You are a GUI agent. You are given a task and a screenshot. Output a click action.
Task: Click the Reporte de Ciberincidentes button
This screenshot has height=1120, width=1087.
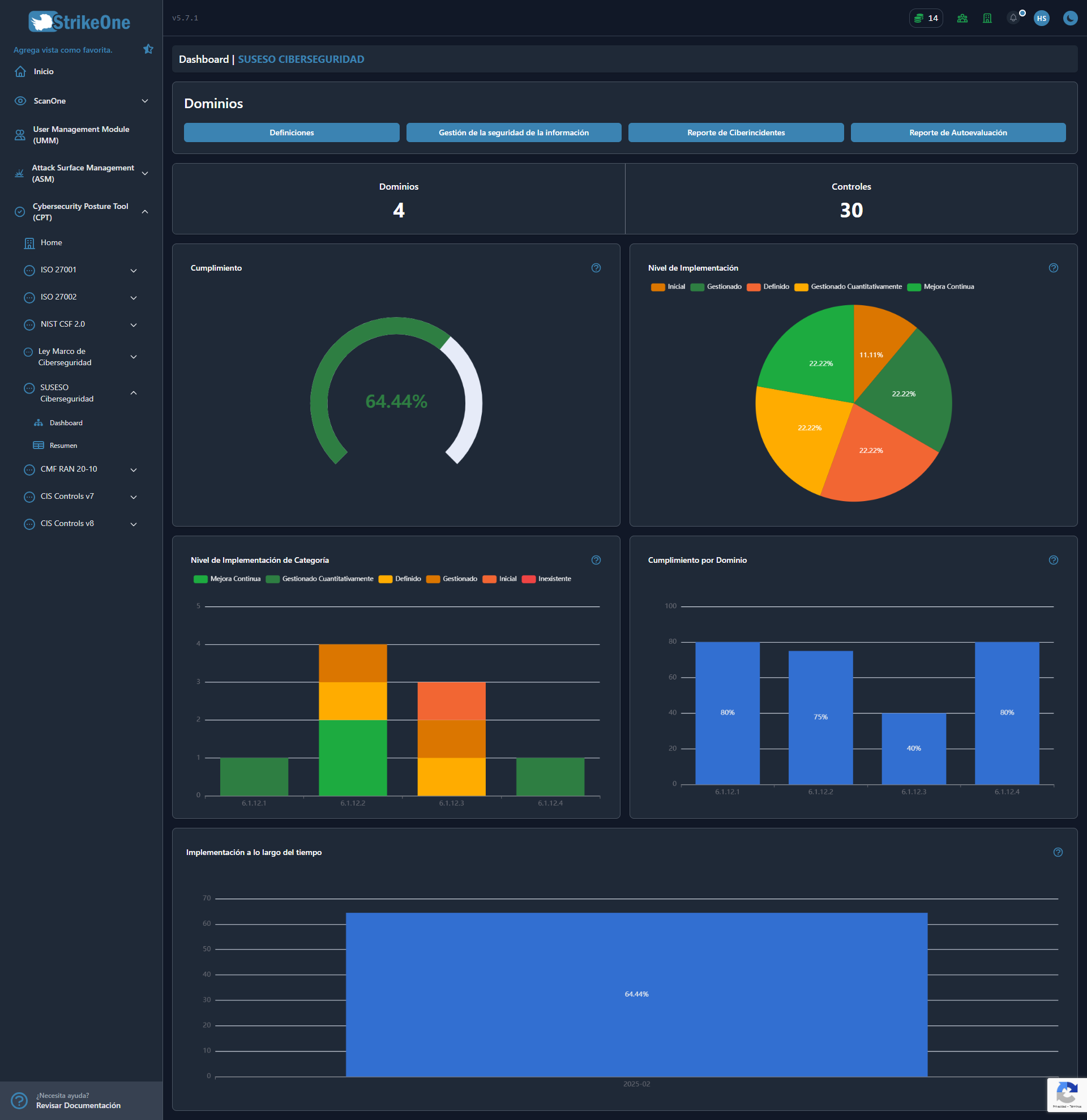735,132
